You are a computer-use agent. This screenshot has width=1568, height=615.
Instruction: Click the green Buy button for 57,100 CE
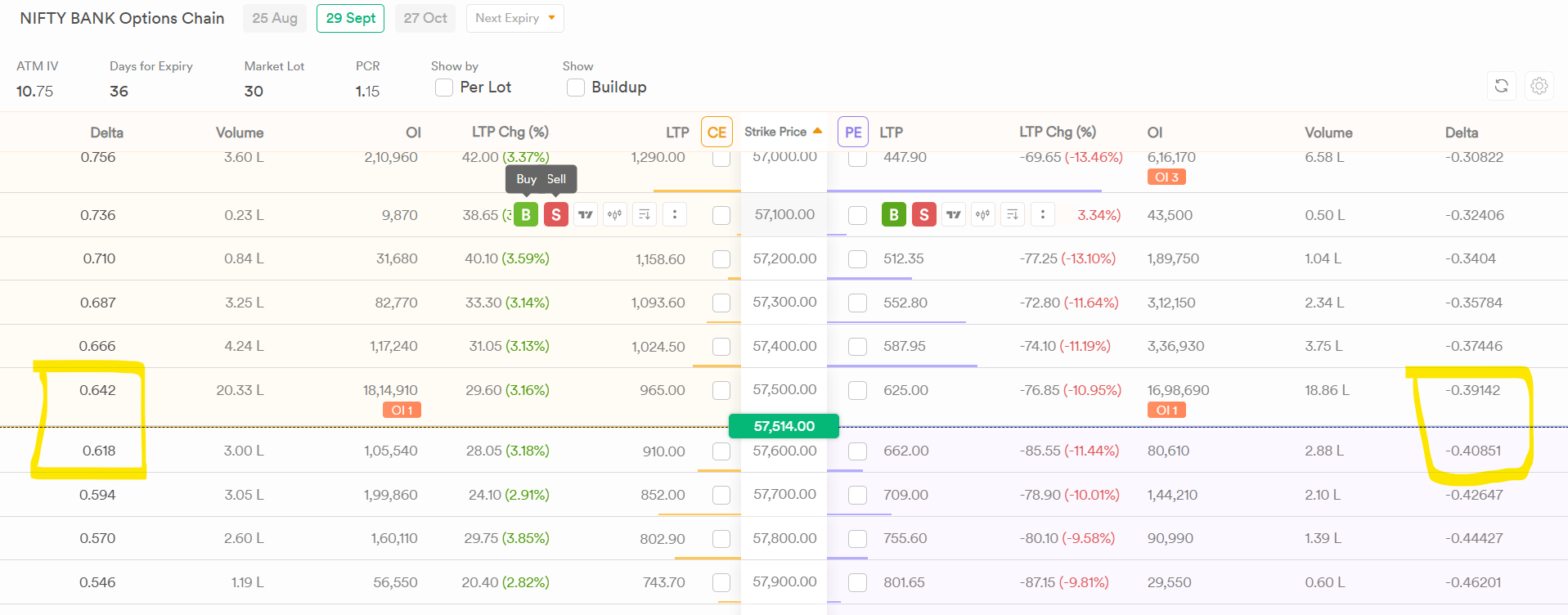tap(526, 215)
